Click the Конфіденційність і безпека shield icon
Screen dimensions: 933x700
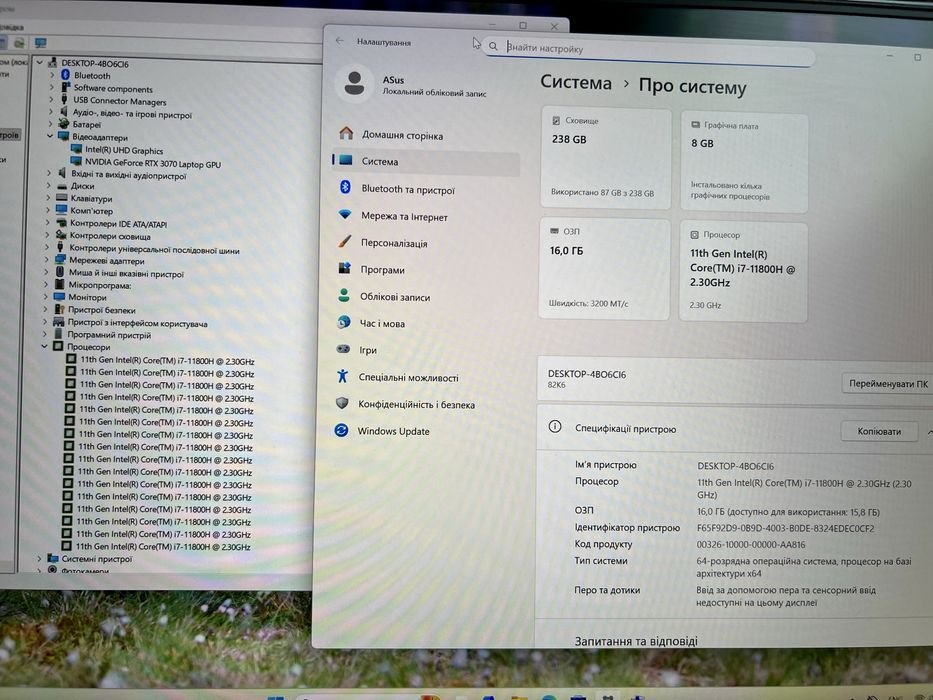342,403
